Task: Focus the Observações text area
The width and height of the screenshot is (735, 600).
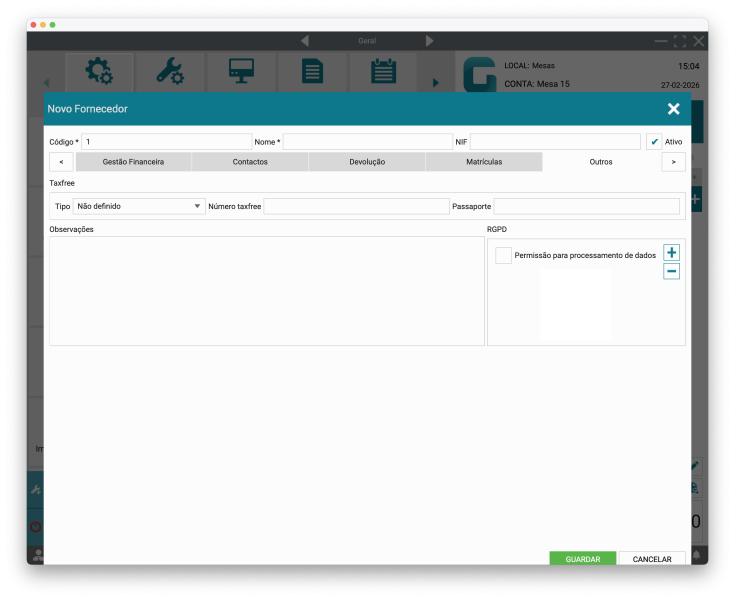Action: point(266,291)
